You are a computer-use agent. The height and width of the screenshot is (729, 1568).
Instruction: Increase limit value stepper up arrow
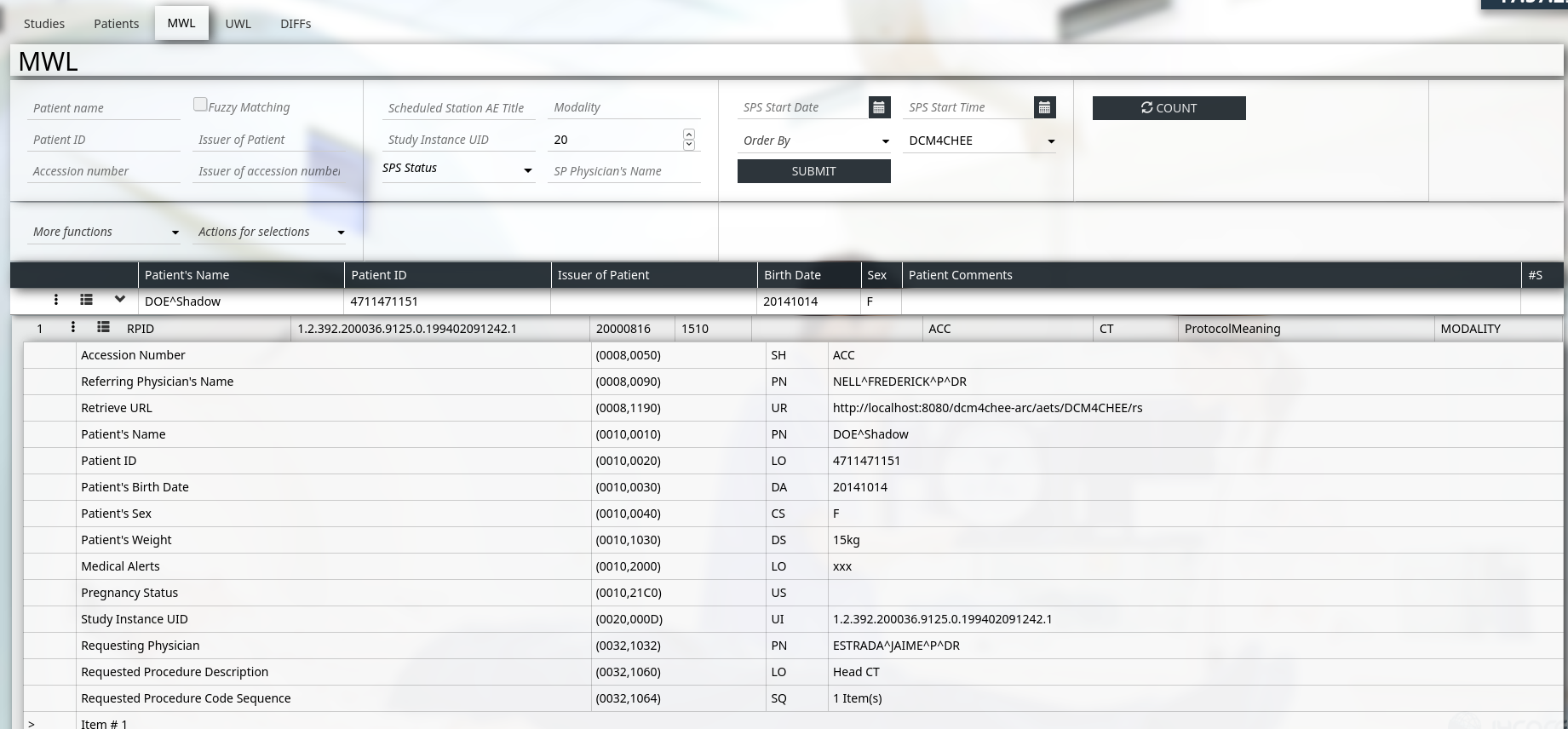(689, 134)
